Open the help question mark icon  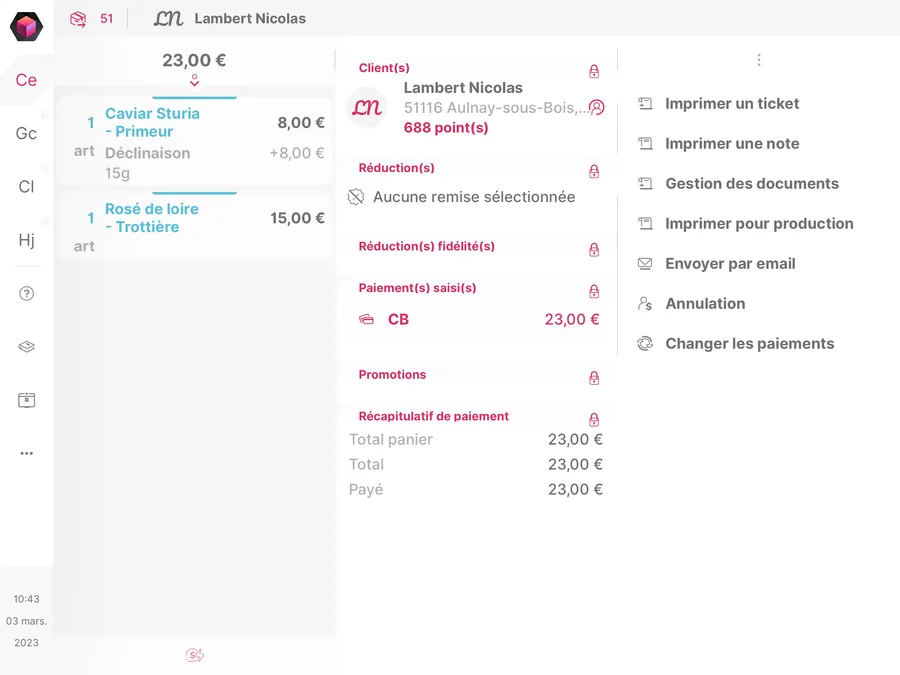(27, 293)
